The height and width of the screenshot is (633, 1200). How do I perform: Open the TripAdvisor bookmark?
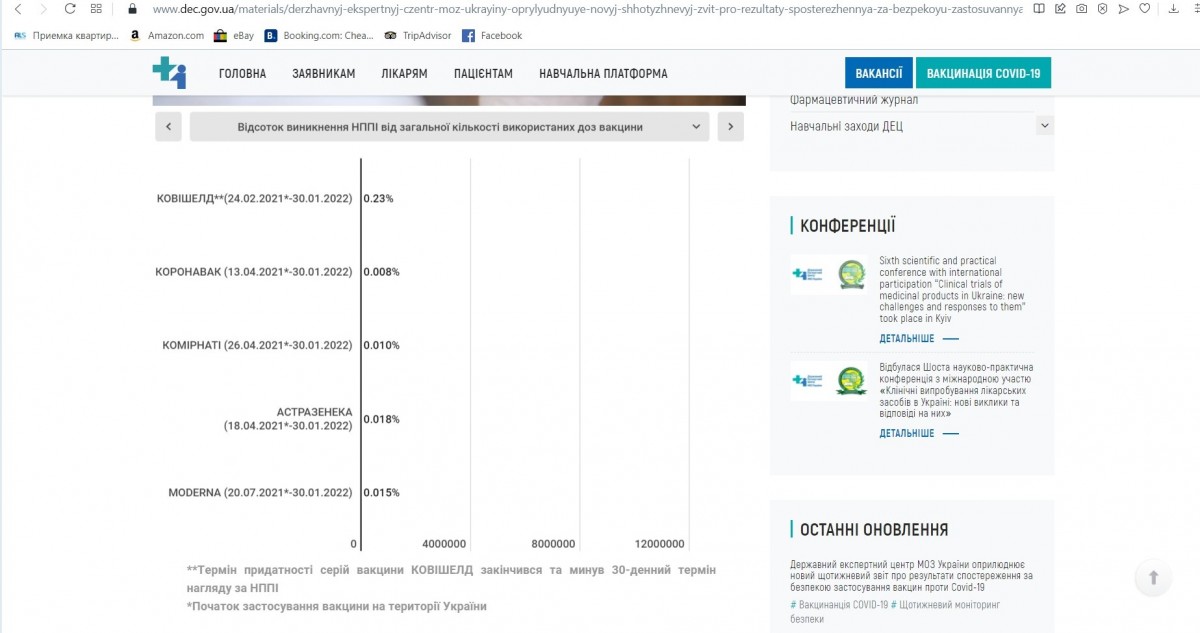pyautogui.click(x=417, y=36)
